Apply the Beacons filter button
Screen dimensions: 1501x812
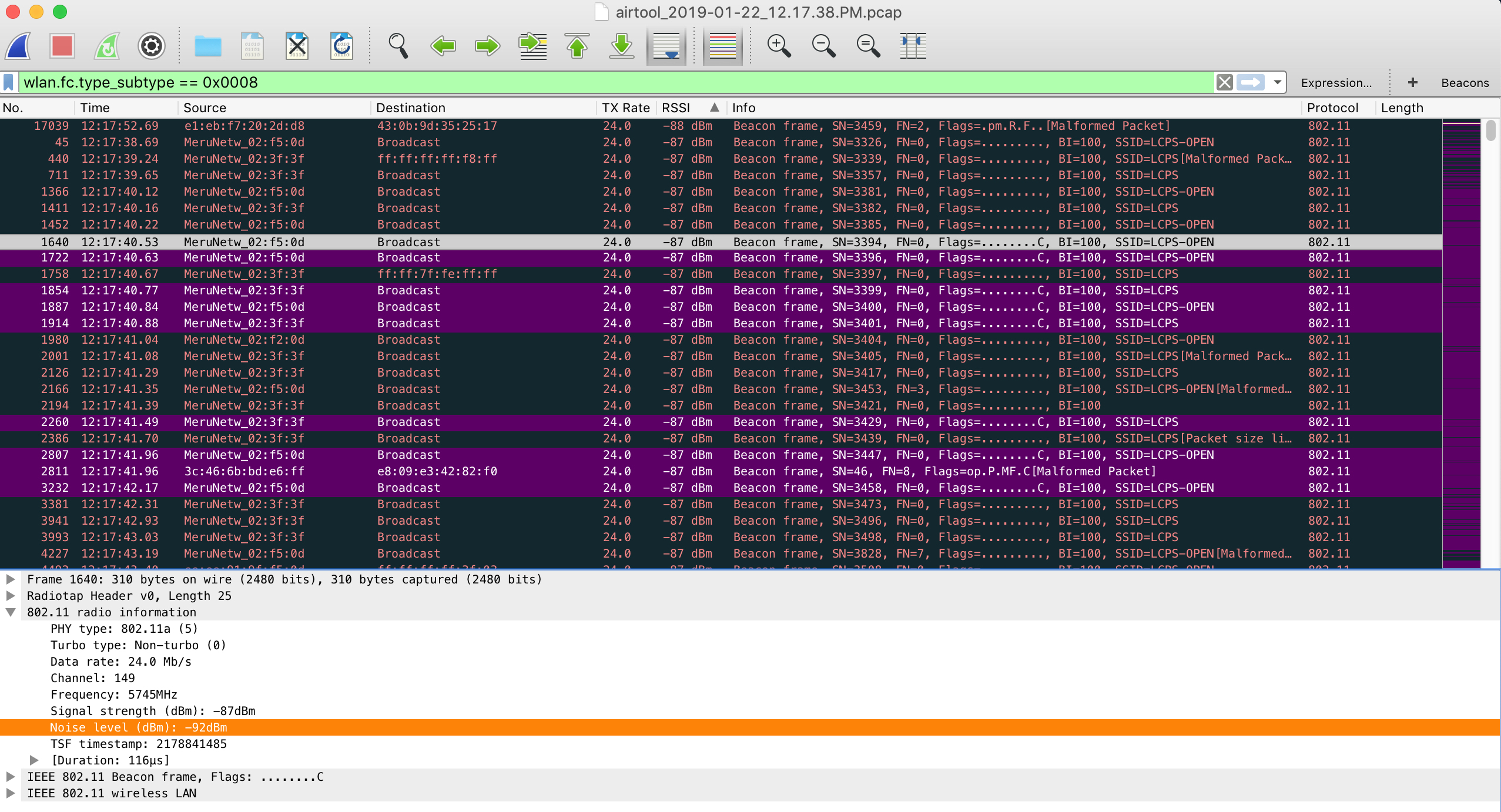pyautogui.click(x=1465, y=83)
